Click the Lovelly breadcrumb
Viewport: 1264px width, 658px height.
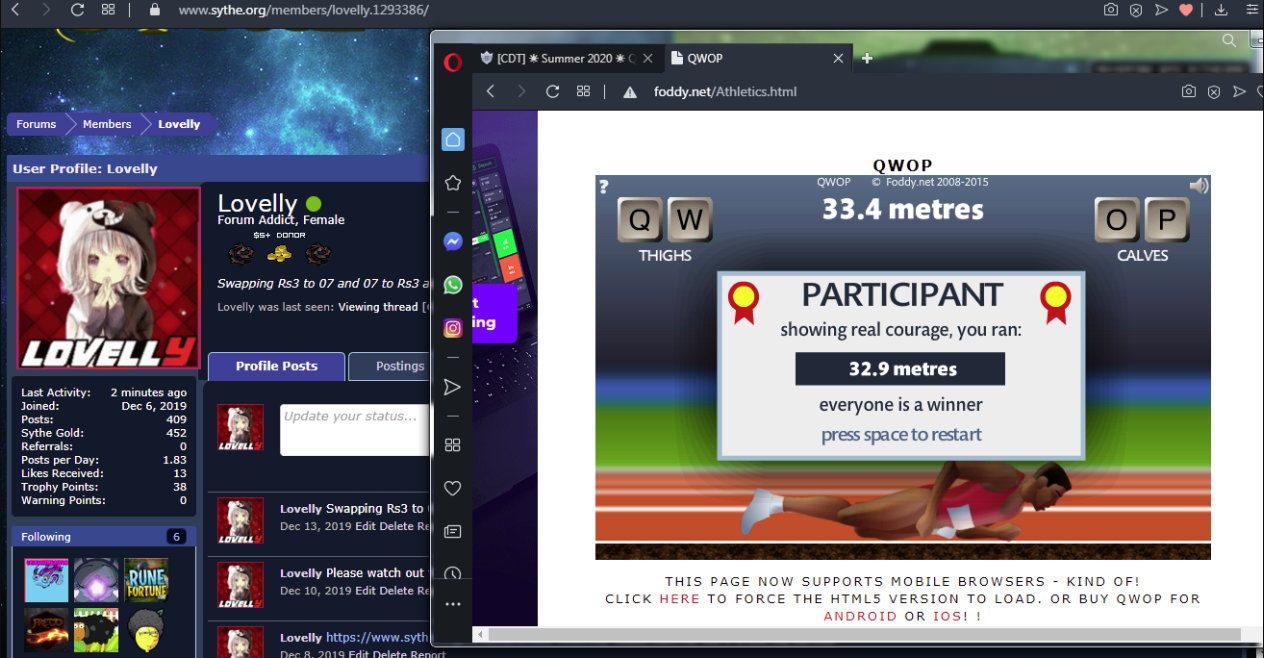(180, 124)
